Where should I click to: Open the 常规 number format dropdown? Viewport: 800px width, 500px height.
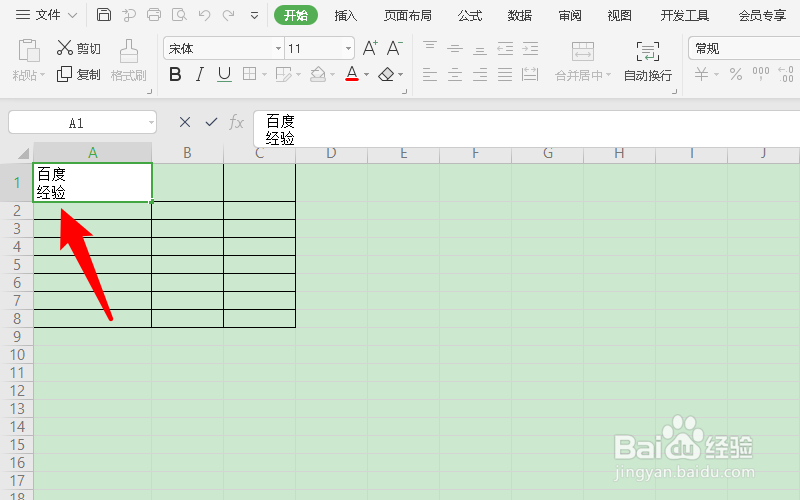tap(744, 48)
